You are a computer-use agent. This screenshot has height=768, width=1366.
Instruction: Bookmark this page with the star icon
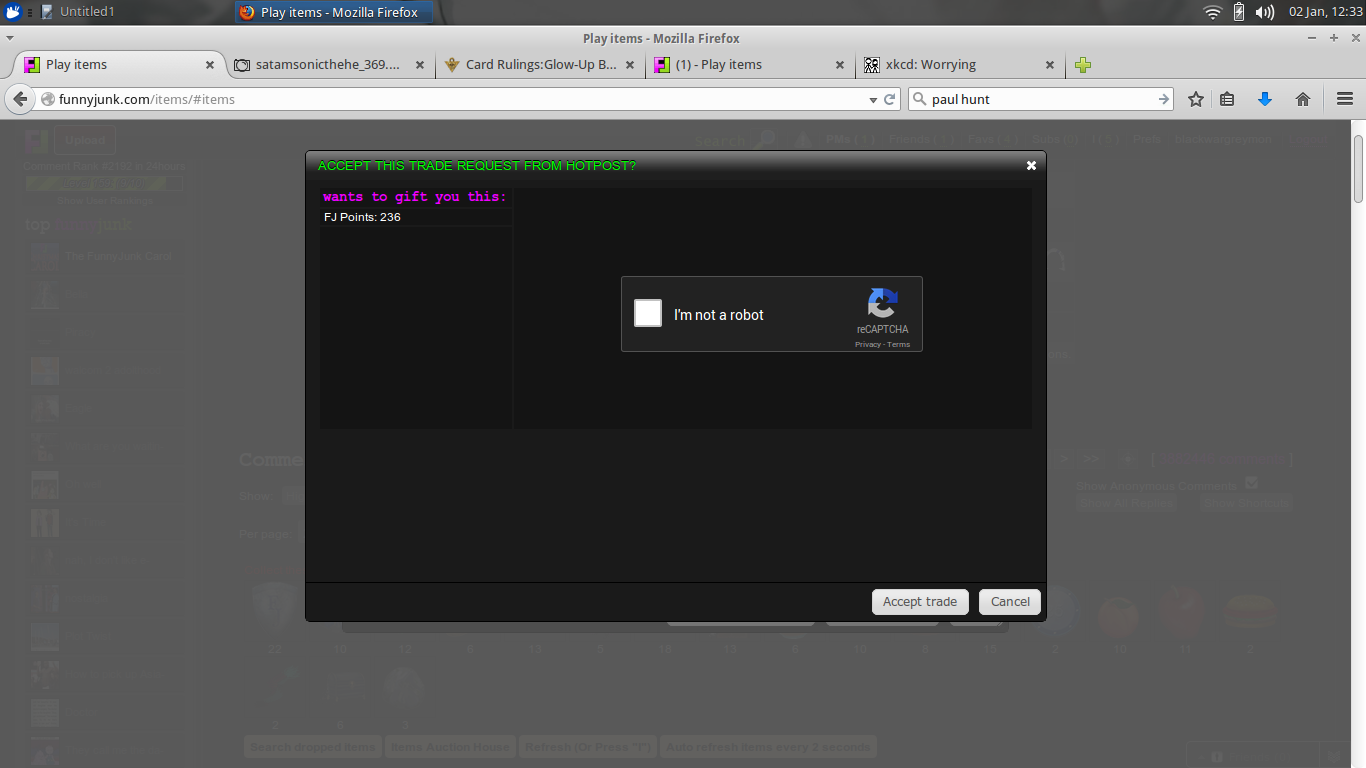point(1195,99)
